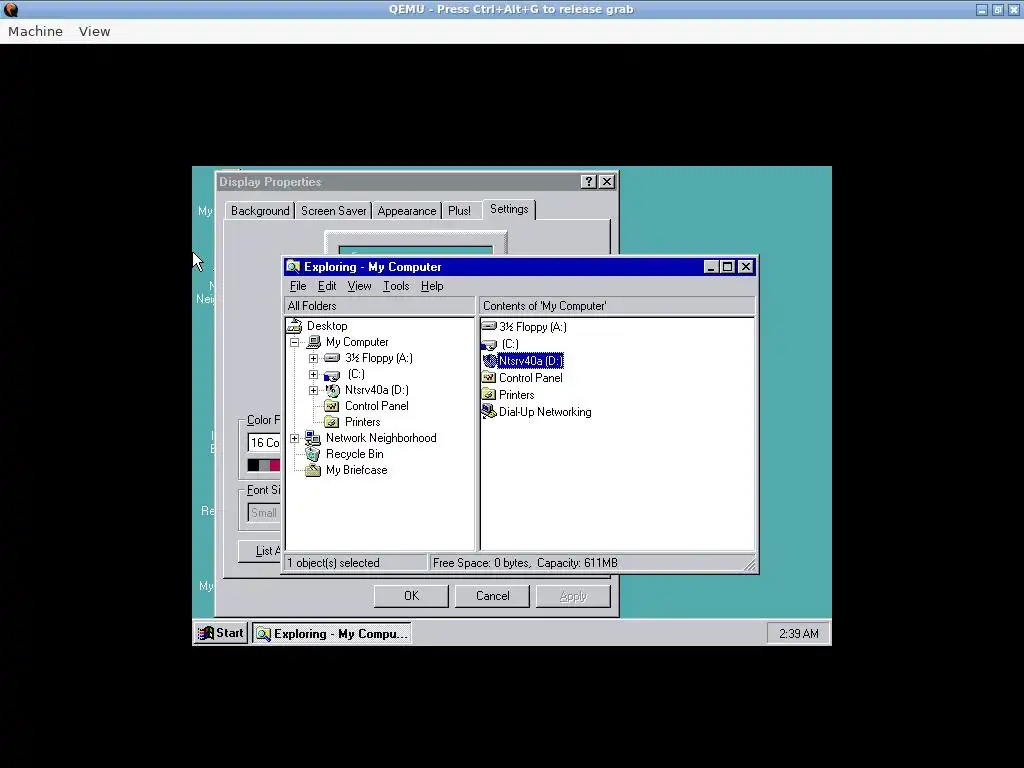Expand the Ntsrv40a (D:) tree node

coord(313,390)
